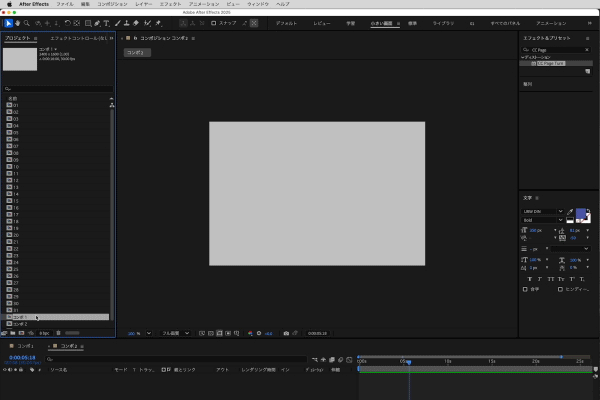Swap fill and stroke colors

588,211
